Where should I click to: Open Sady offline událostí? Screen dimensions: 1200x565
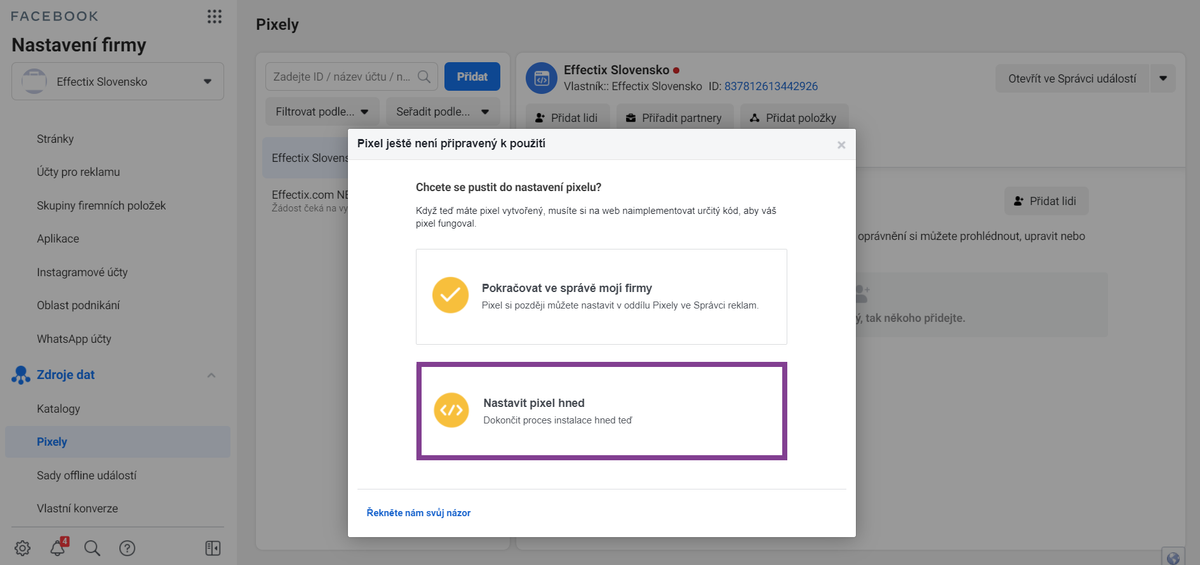(86, 475)
